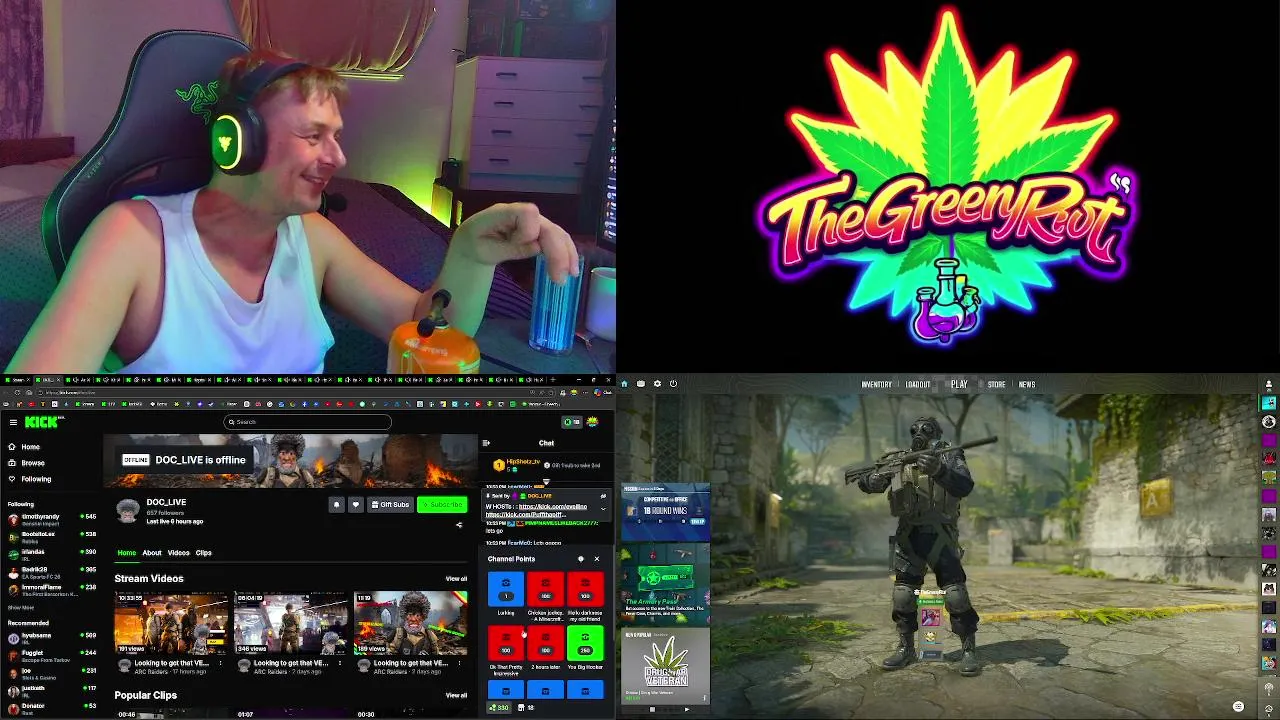Viewport: 1280px width, 720px height.
Task: Redeem the 2 hours later reward
Action: click(x=545, y=643)
